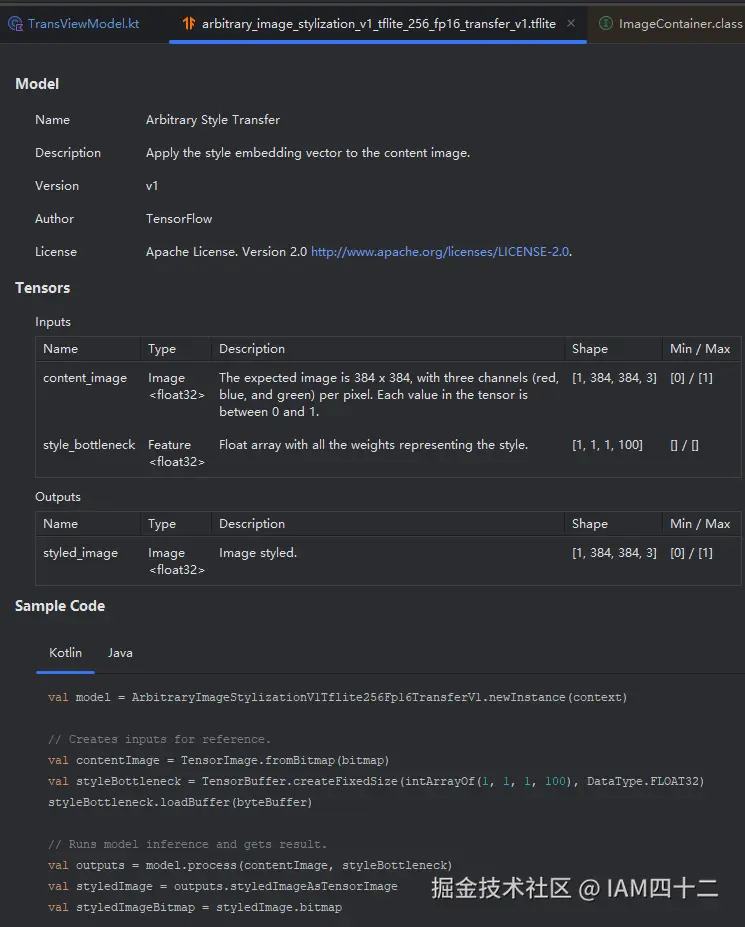Select the Java sample code tab
This screenshot has width=745, height=927.
point(120,652)
